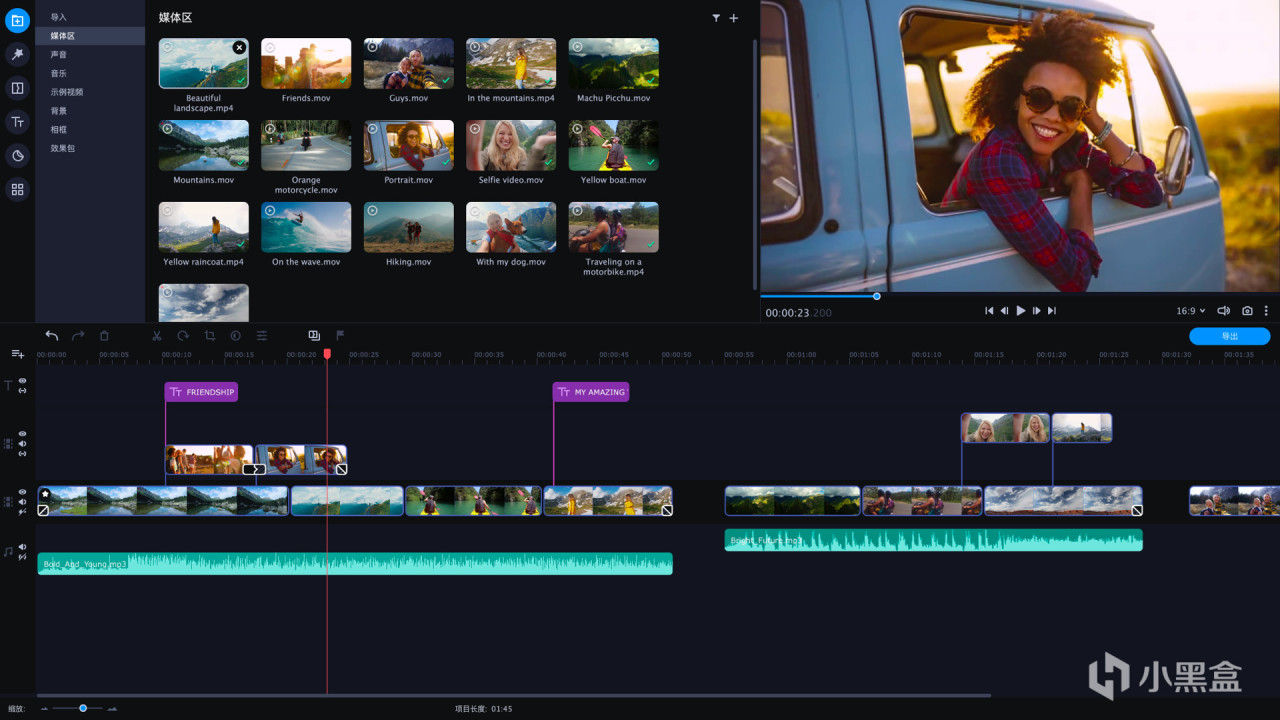Select the Friends.mov thumbnail
The image size is (1280, 720).
[306, 63]
